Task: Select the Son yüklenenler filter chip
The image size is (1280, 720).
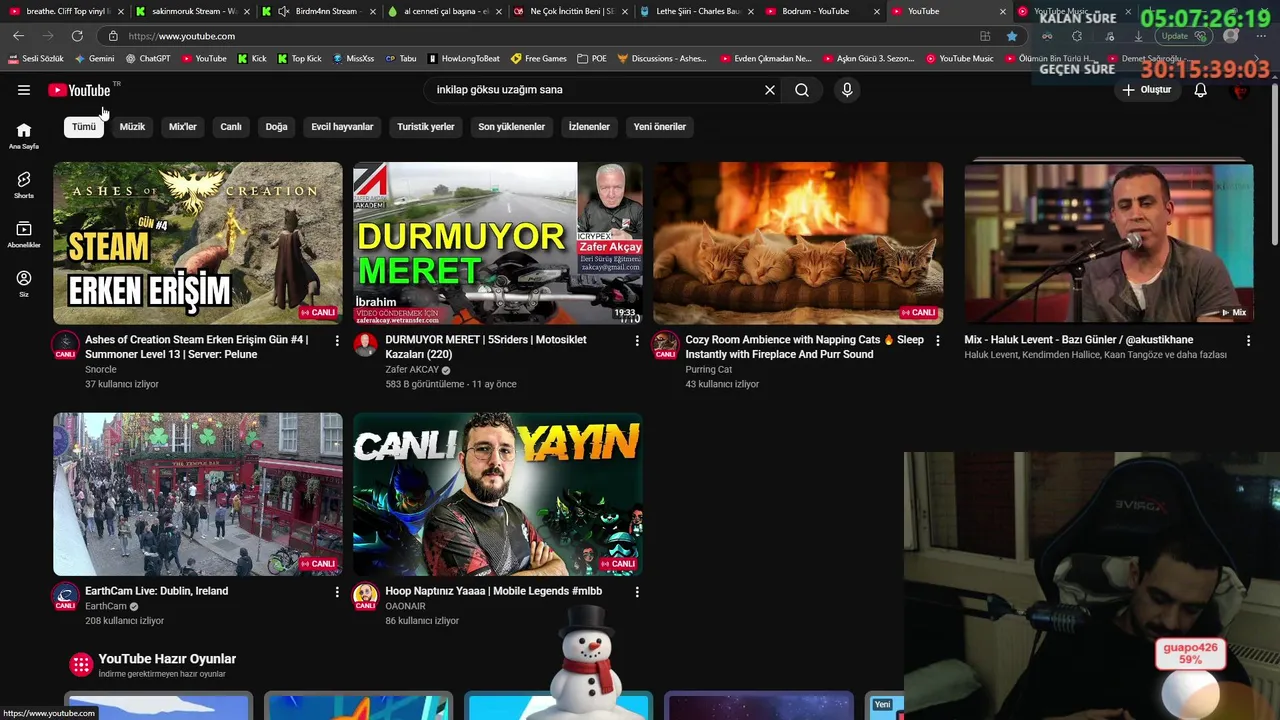Action: coord(511,127)
